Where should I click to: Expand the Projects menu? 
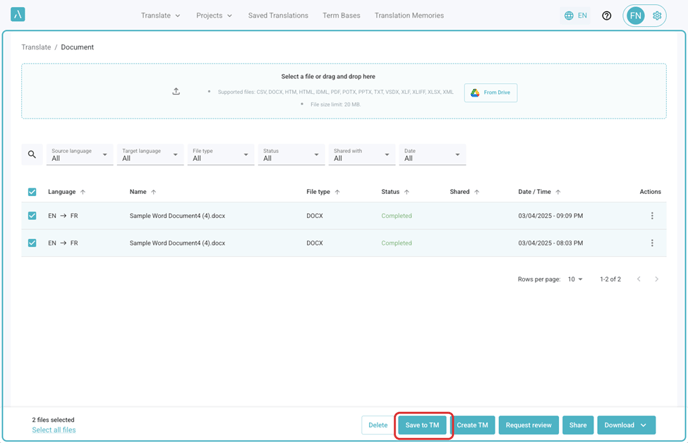214,16
